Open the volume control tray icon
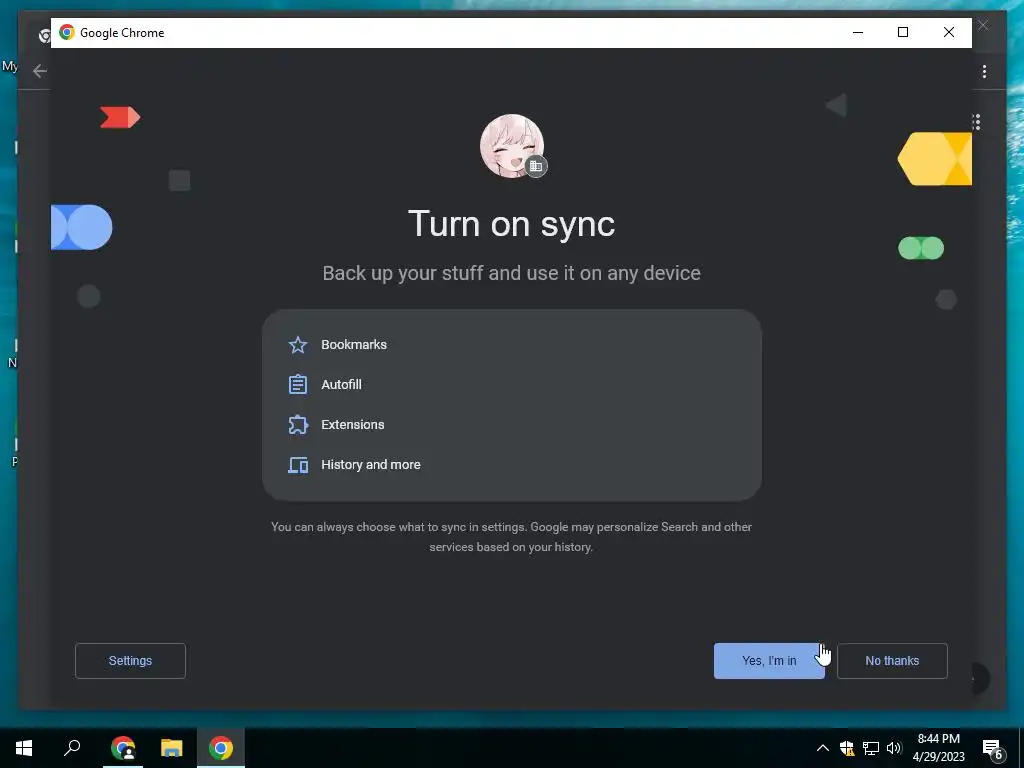Viewport: 1024px width, 768px height. click(x=894, y=748)
